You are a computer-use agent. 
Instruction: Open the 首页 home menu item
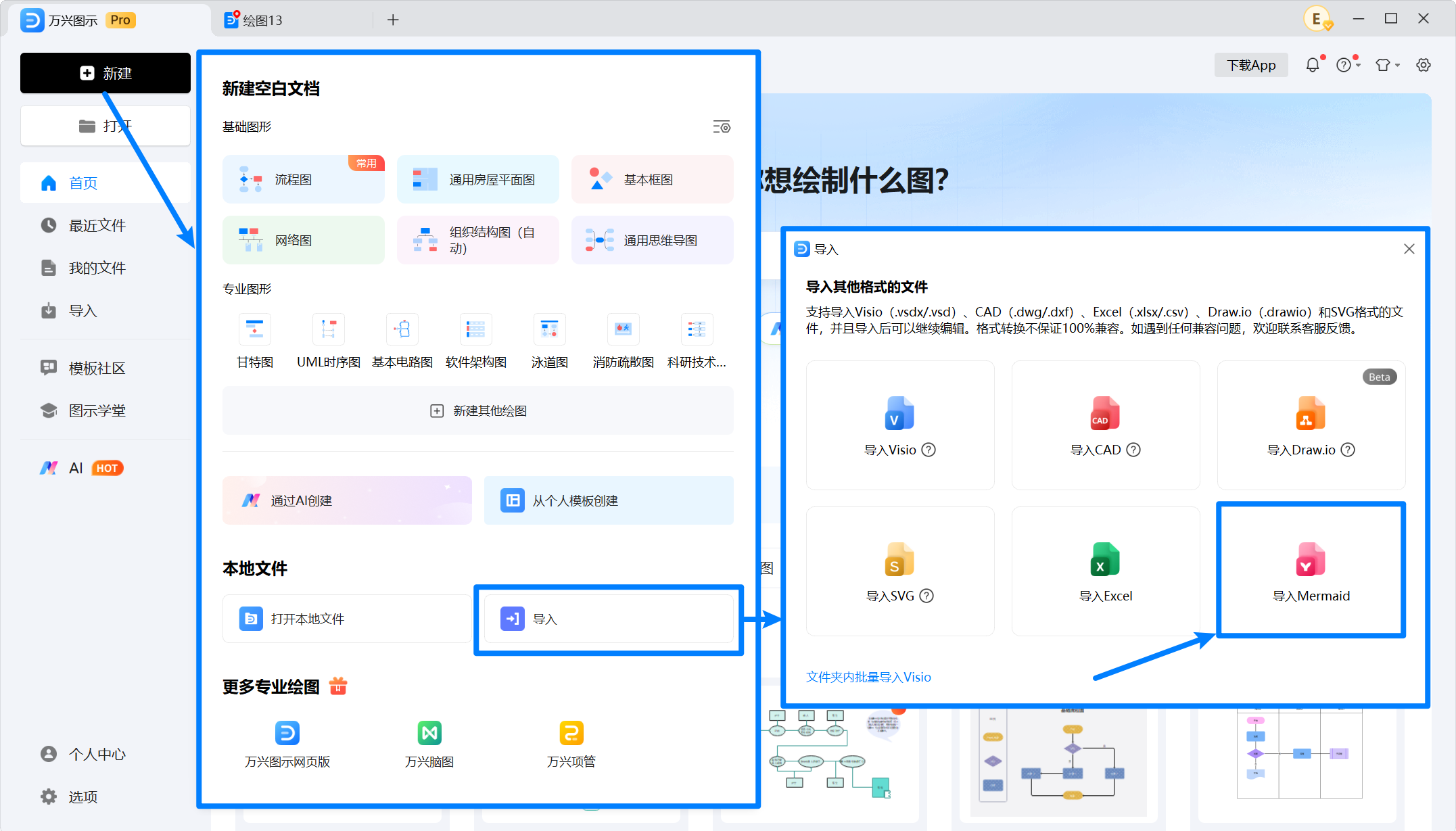click(105, 183)
